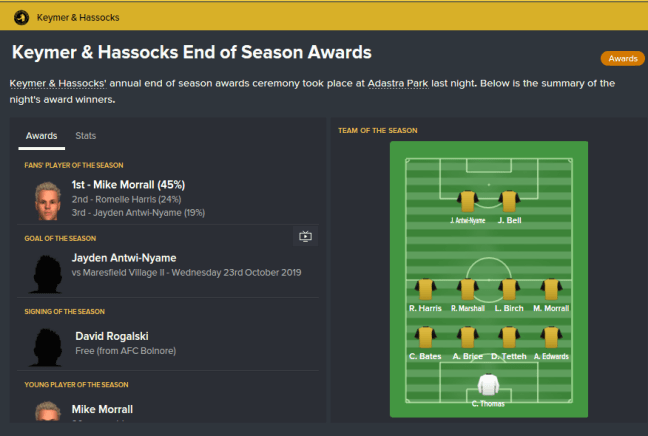Screen dimensions: 648x436
Task: Select C. Bates defender shirt icon
Action: pyautogui.click(x=426, y=337)
